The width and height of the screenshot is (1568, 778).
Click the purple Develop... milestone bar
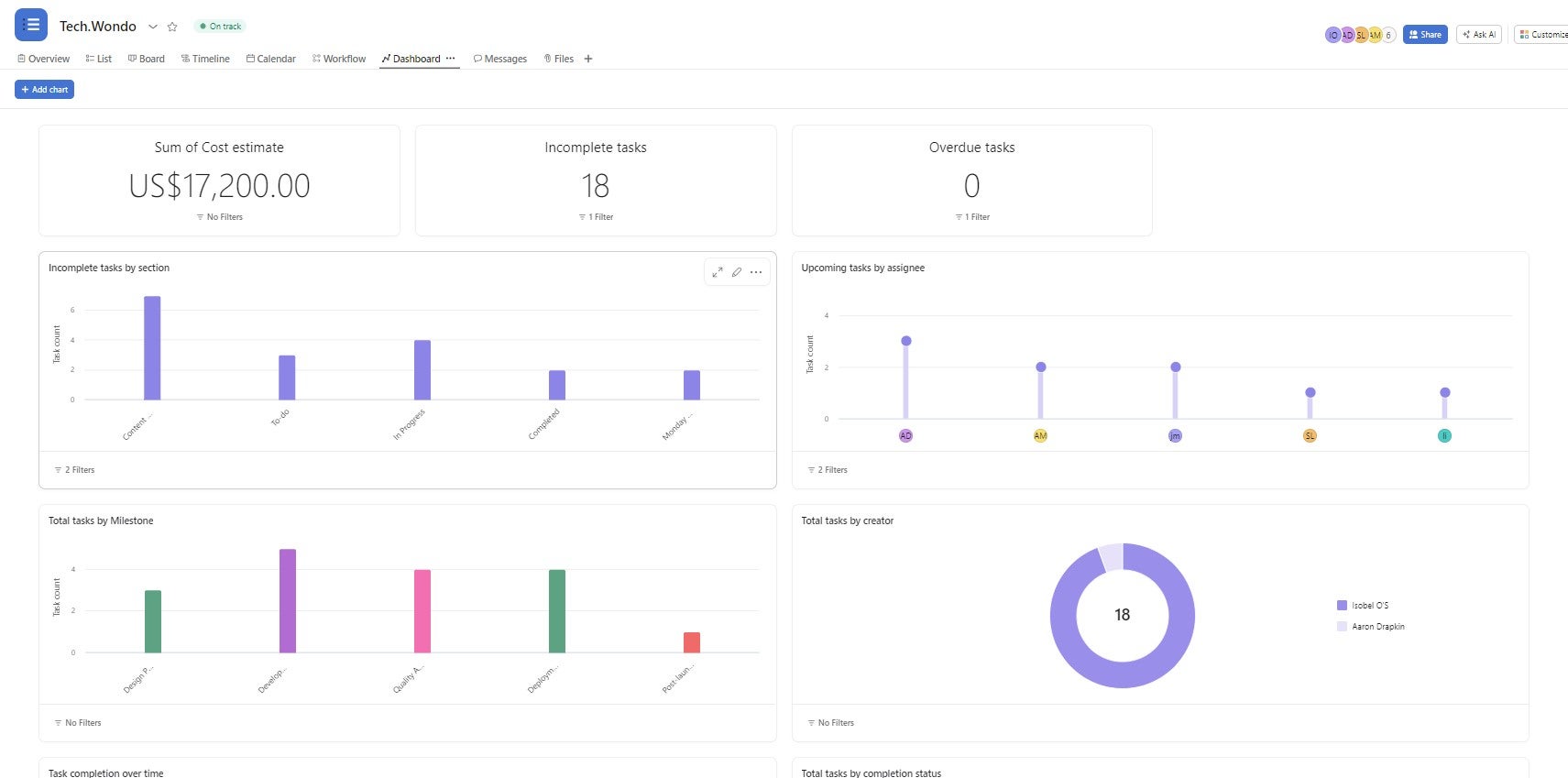pyautogui.click(x=288, y=601)
